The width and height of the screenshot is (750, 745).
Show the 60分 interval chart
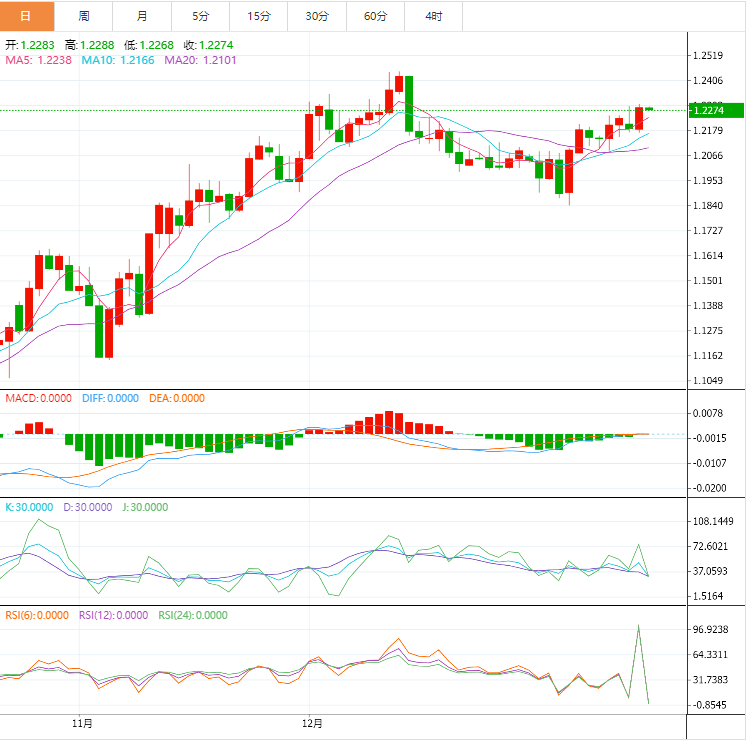tap(375, 16)
